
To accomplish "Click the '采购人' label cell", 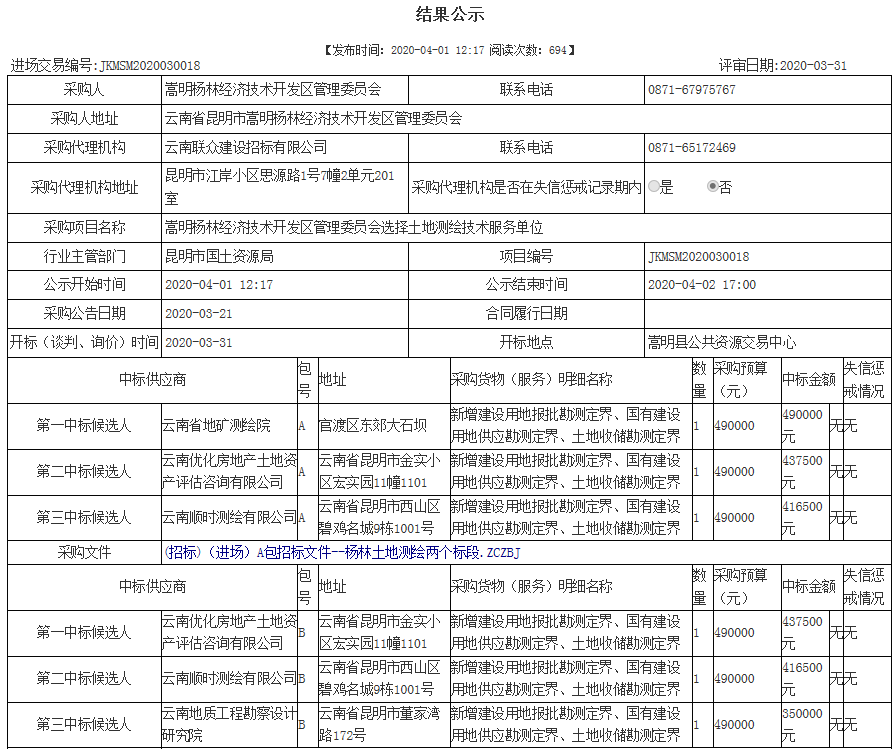I will (x=84, y=90).
